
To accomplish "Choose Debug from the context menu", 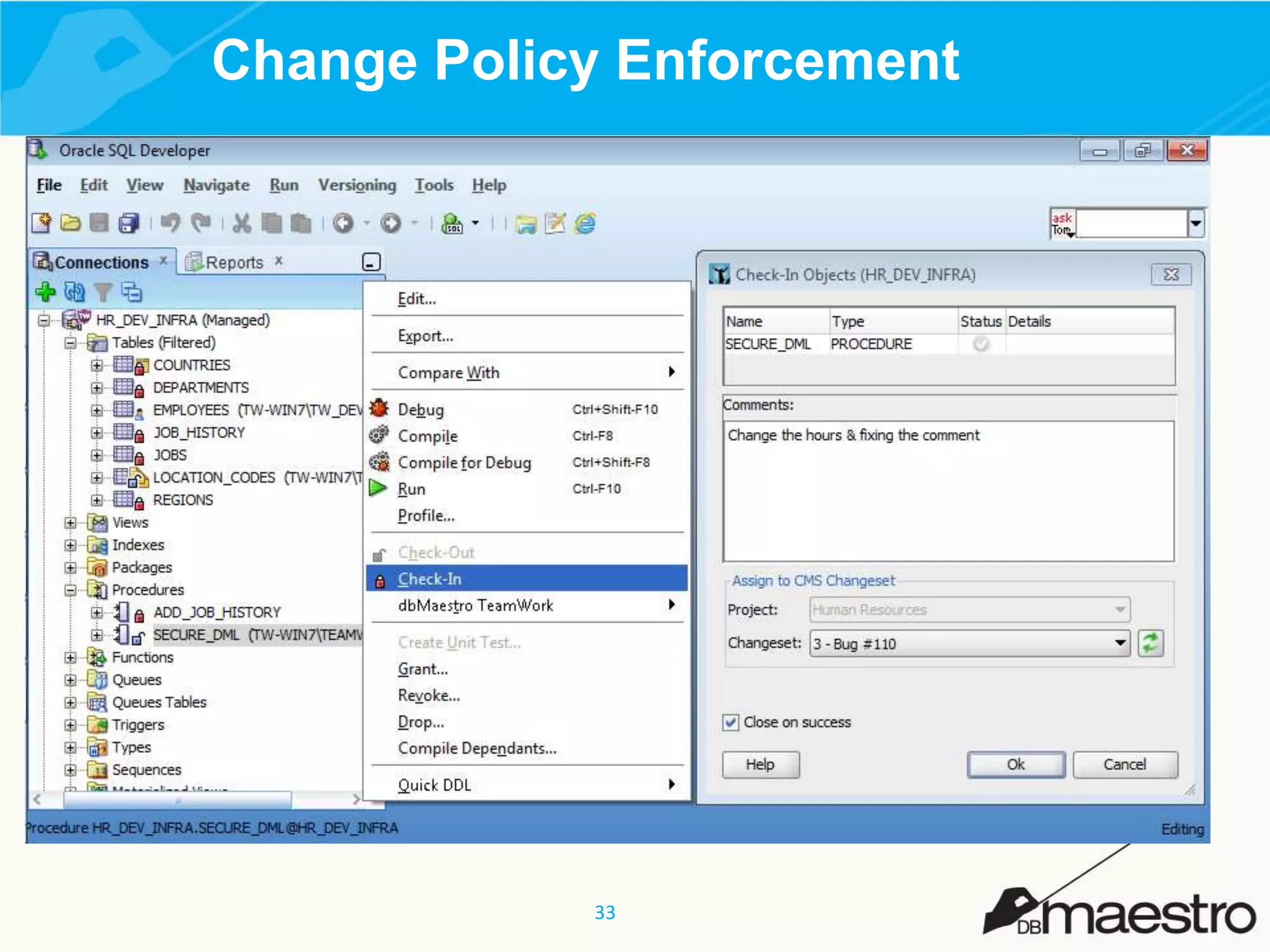I will [527, 410].
